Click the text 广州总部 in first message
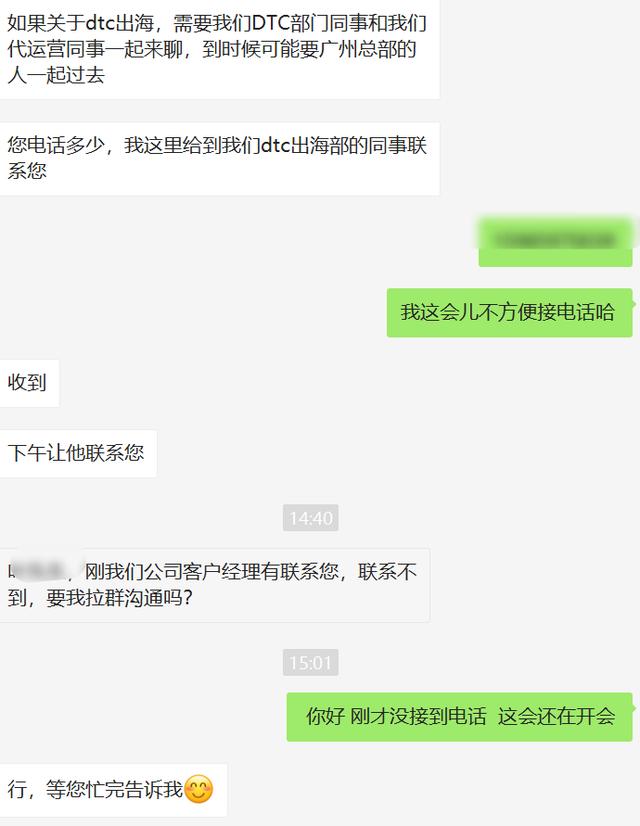This screenshot has width=640, height=826. pos(358,49)
